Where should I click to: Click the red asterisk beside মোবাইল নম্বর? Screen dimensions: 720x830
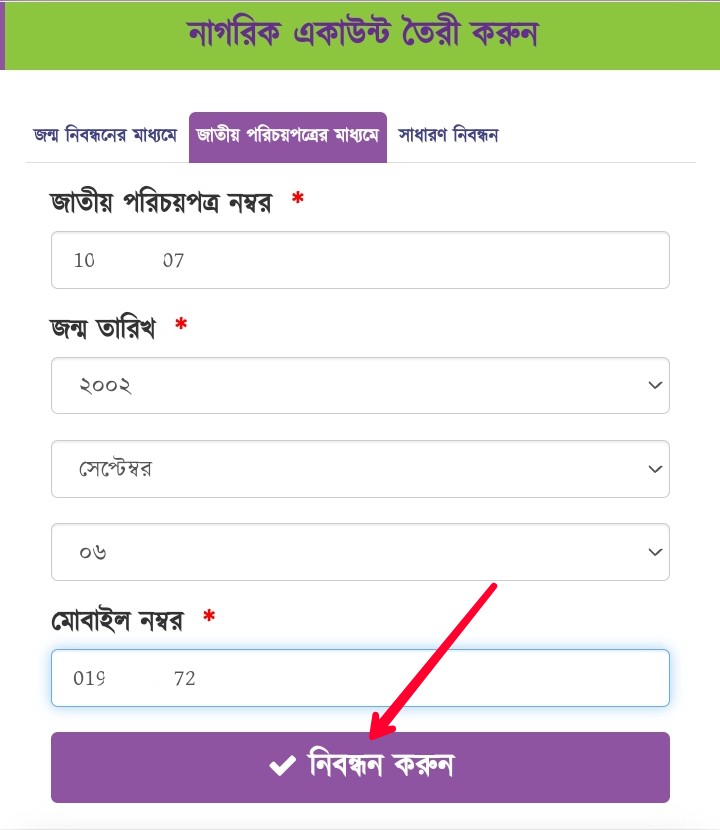pos(209,619)
